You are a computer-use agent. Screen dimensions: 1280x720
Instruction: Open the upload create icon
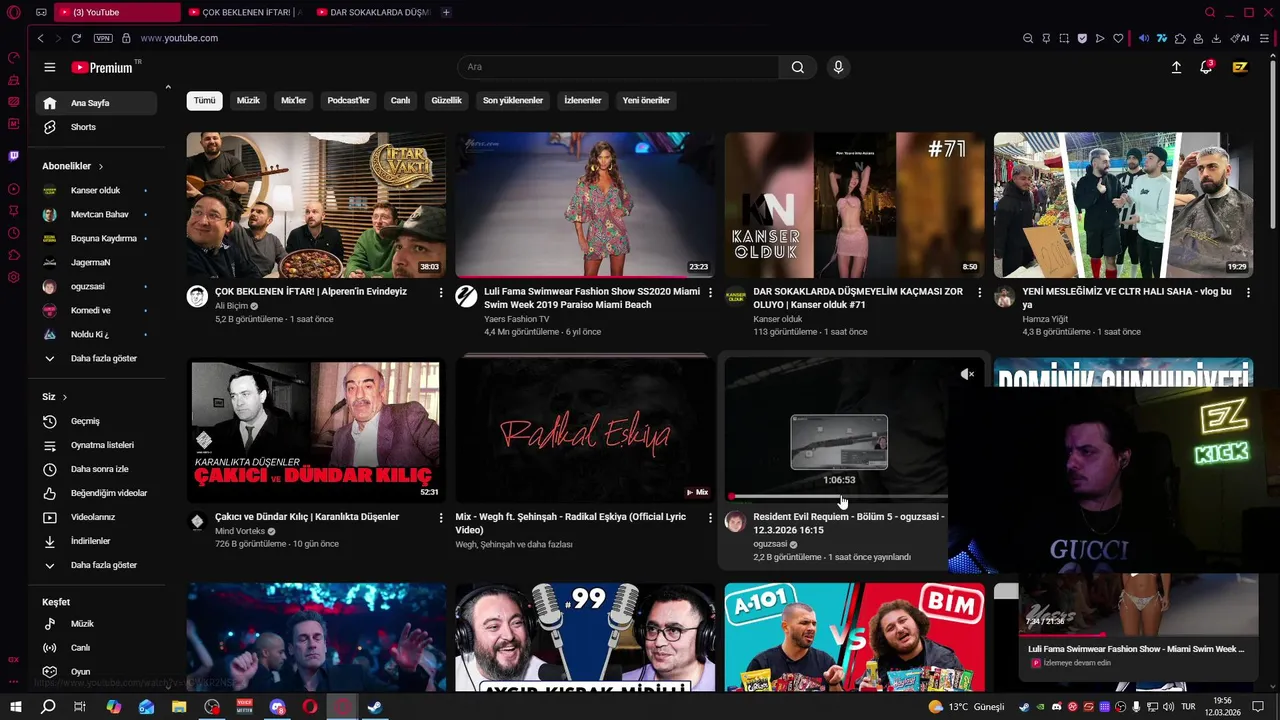tap(1176, 67)
